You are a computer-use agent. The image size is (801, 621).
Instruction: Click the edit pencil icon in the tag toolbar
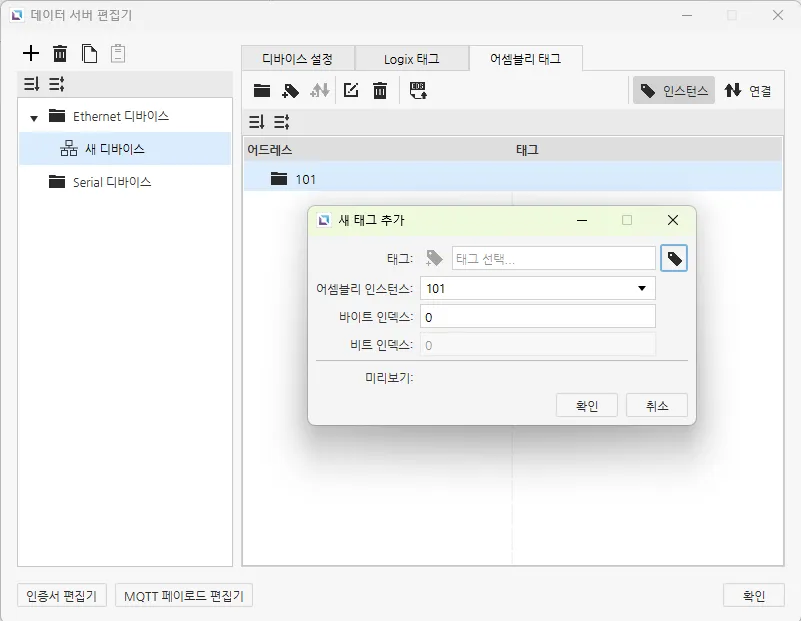[x=351, y=91]
